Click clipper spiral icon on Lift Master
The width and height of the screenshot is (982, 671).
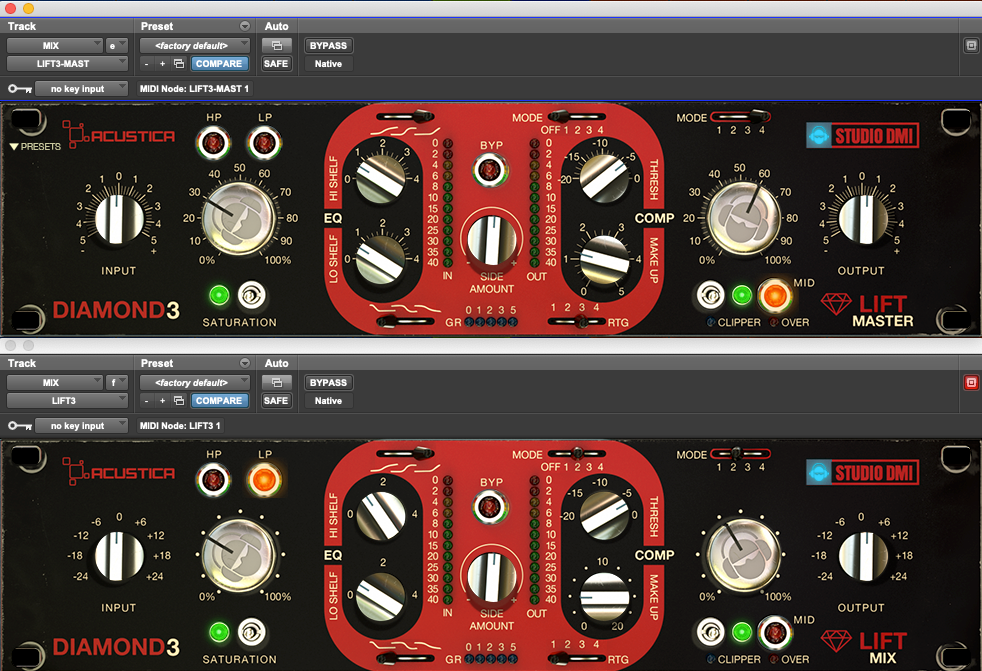[710, 295]
